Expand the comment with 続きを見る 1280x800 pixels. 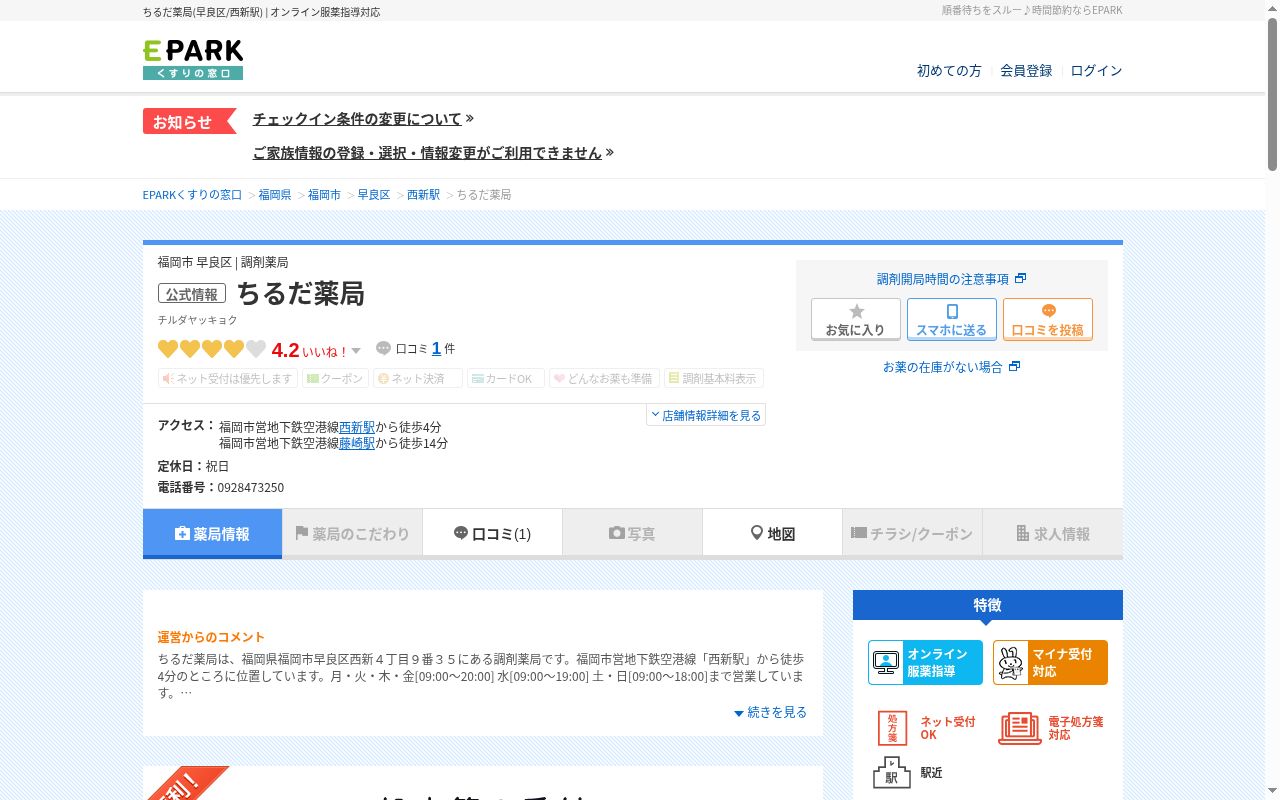tap(770, 712)
